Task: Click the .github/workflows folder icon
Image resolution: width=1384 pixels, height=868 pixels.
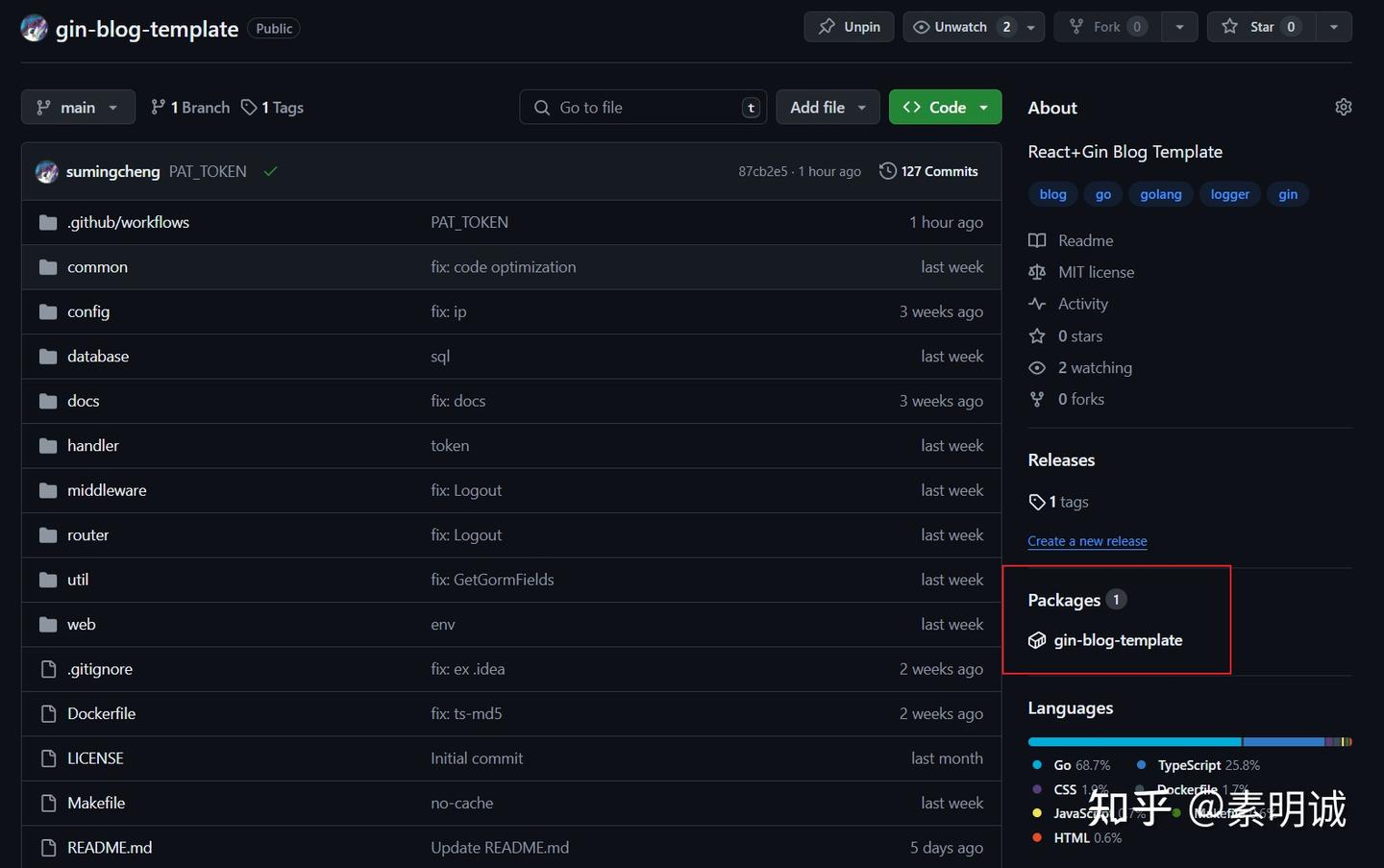Action: coord(48,223)
